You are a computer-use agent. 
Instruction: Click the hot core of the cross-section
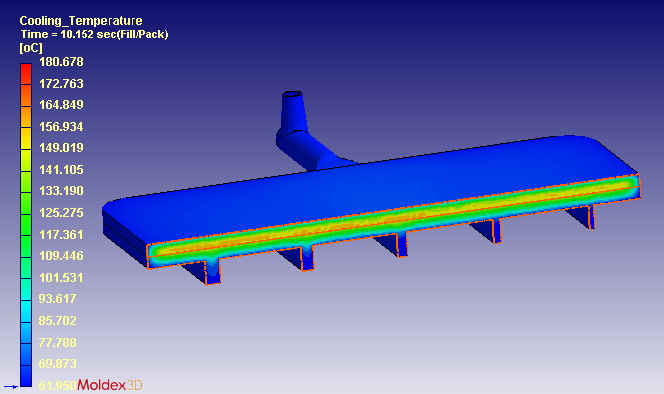[x=394, y=217]
